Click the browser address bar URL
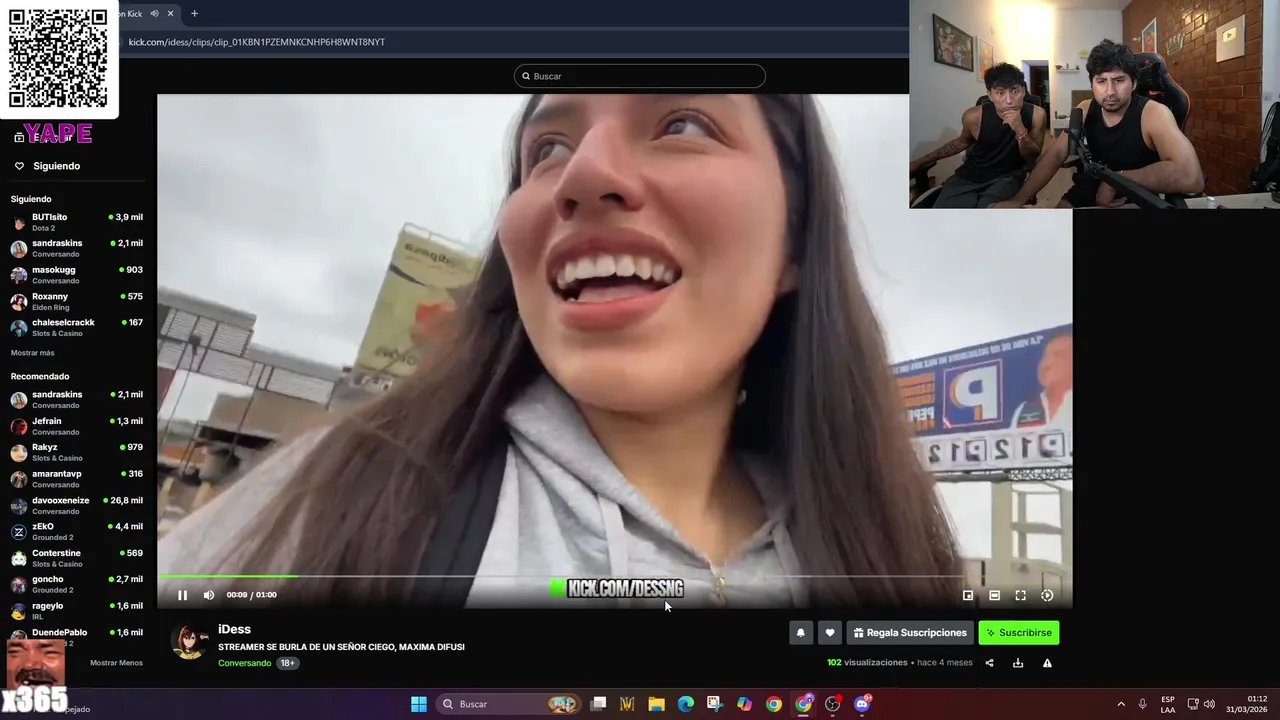 click(x=257, y=42)
